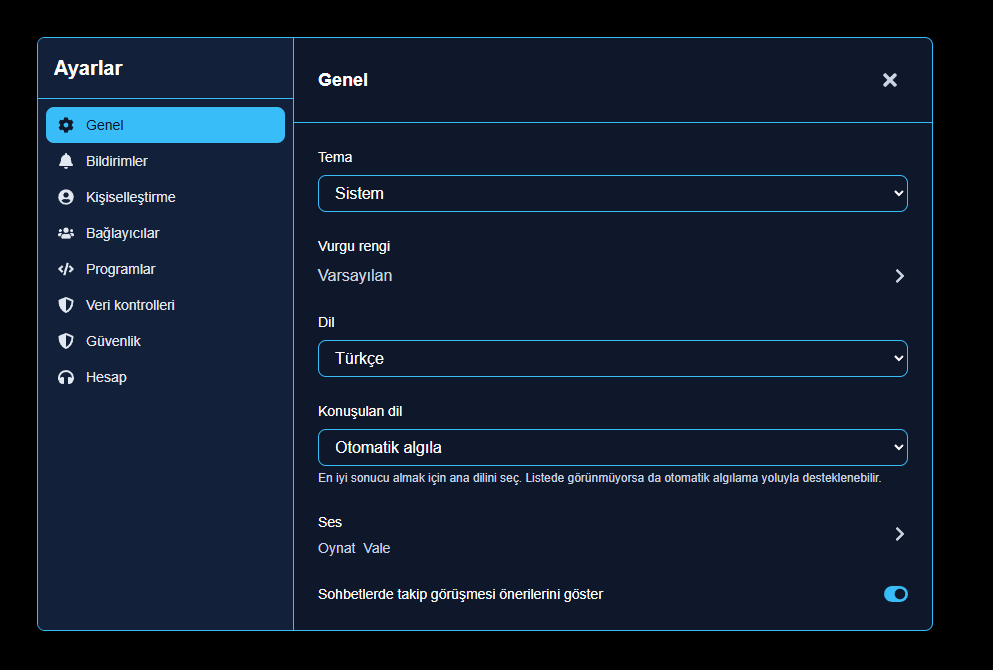
Task: Go to the Bağlayıcılar section
Action: (x=165, y=233)
